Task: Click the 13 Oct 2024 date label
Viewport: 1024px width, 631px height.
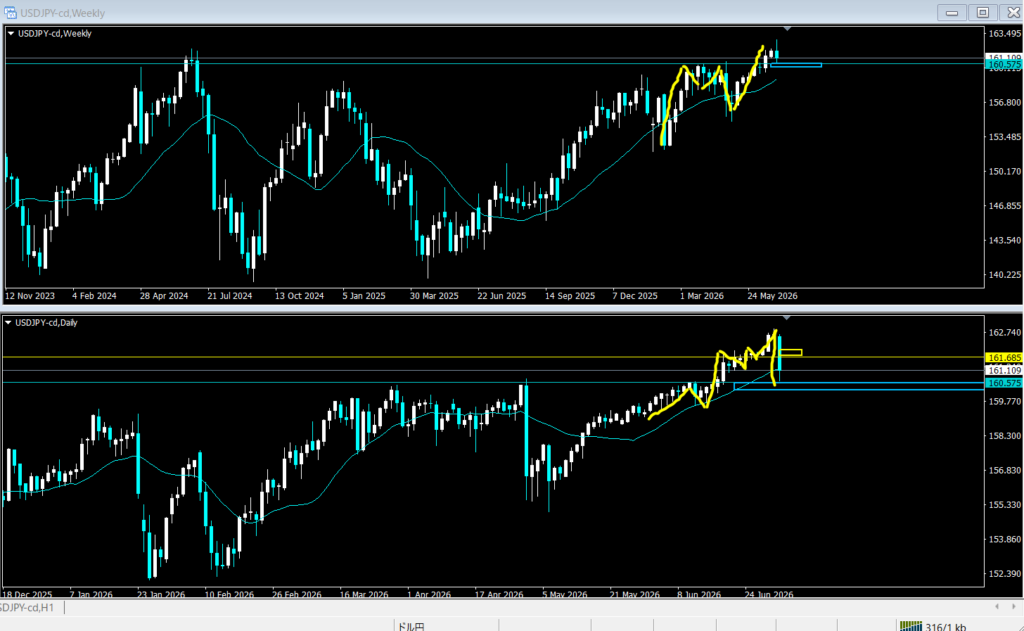Action: [x=299, y=296]
